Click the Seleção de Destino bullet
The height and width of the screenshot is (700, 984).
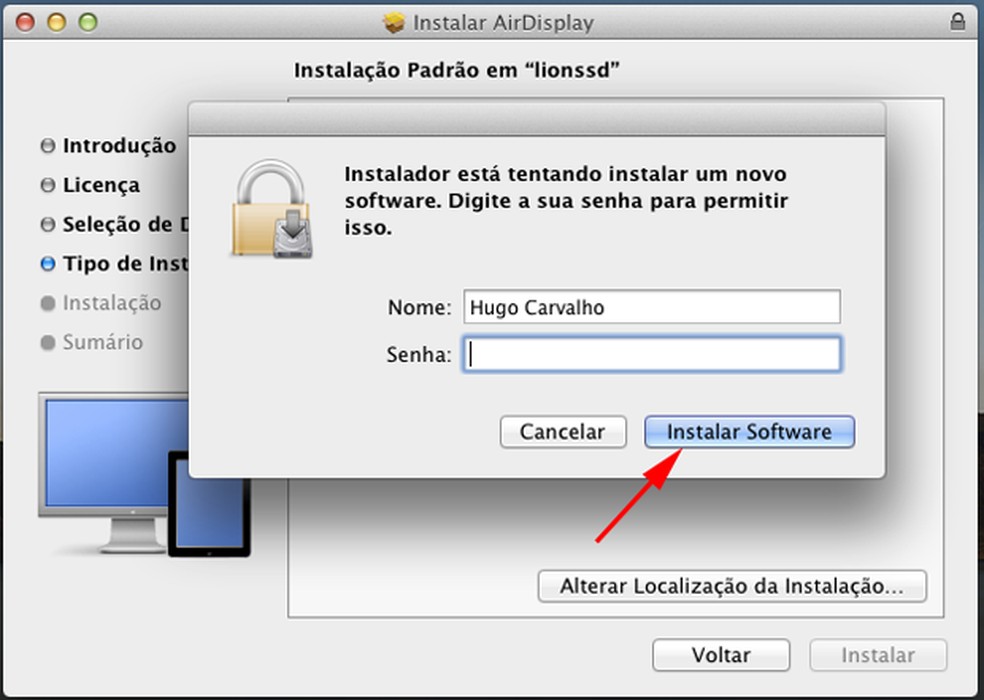pyautogui.click(x=48, y=224)
